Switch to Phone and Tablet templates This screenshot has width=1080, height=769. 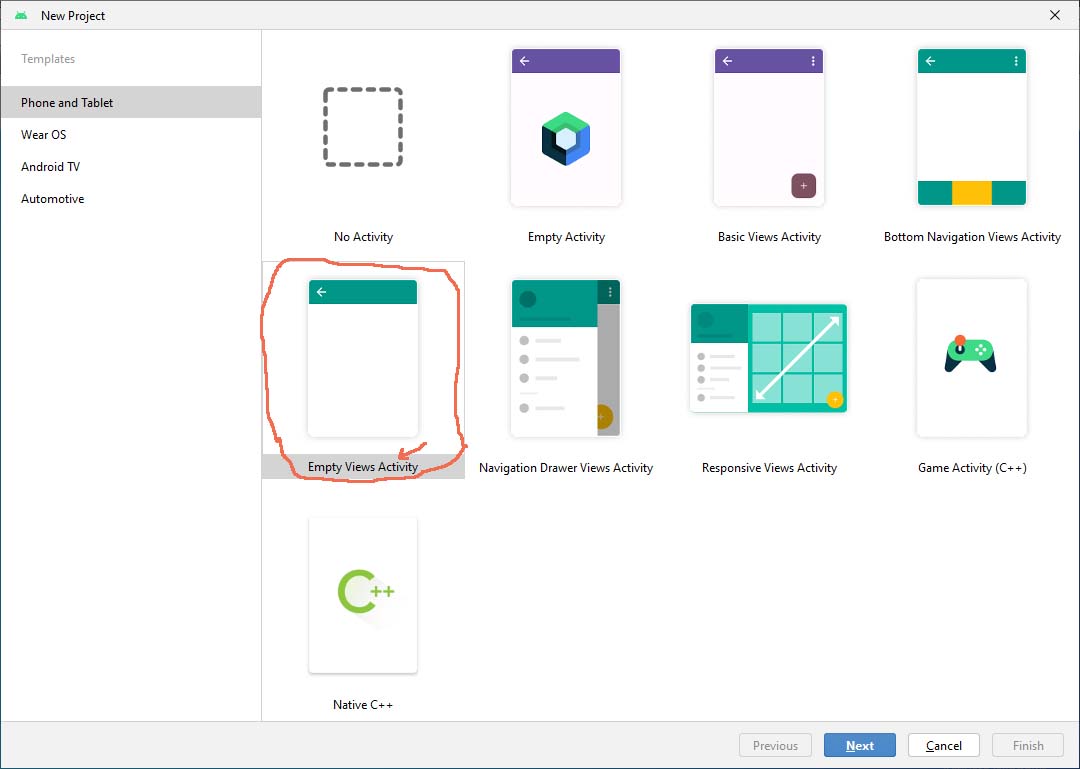pos(67,103)
